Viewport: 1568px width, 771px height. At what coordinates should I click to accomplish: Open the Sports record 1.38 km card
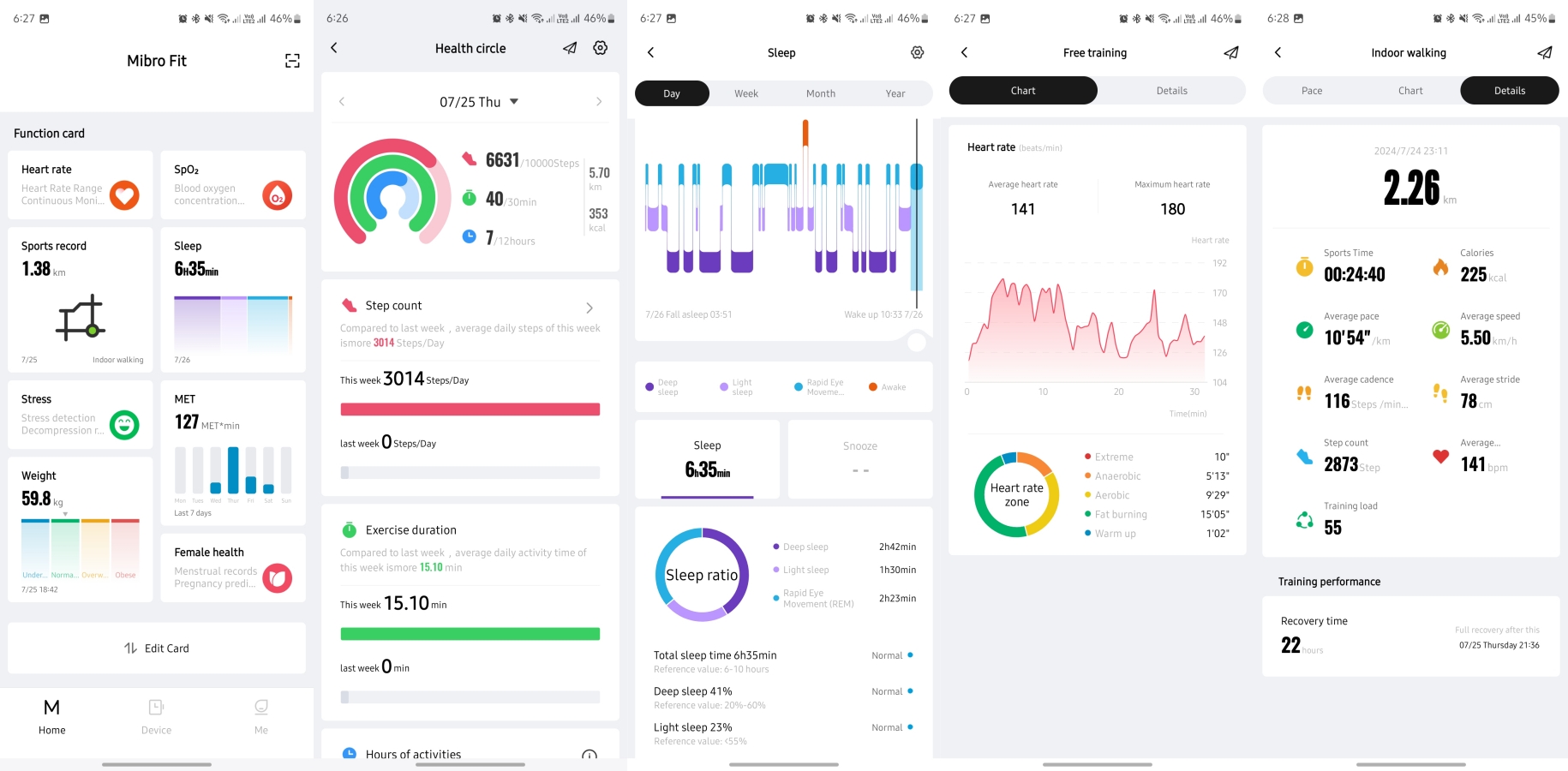[81, 300]
